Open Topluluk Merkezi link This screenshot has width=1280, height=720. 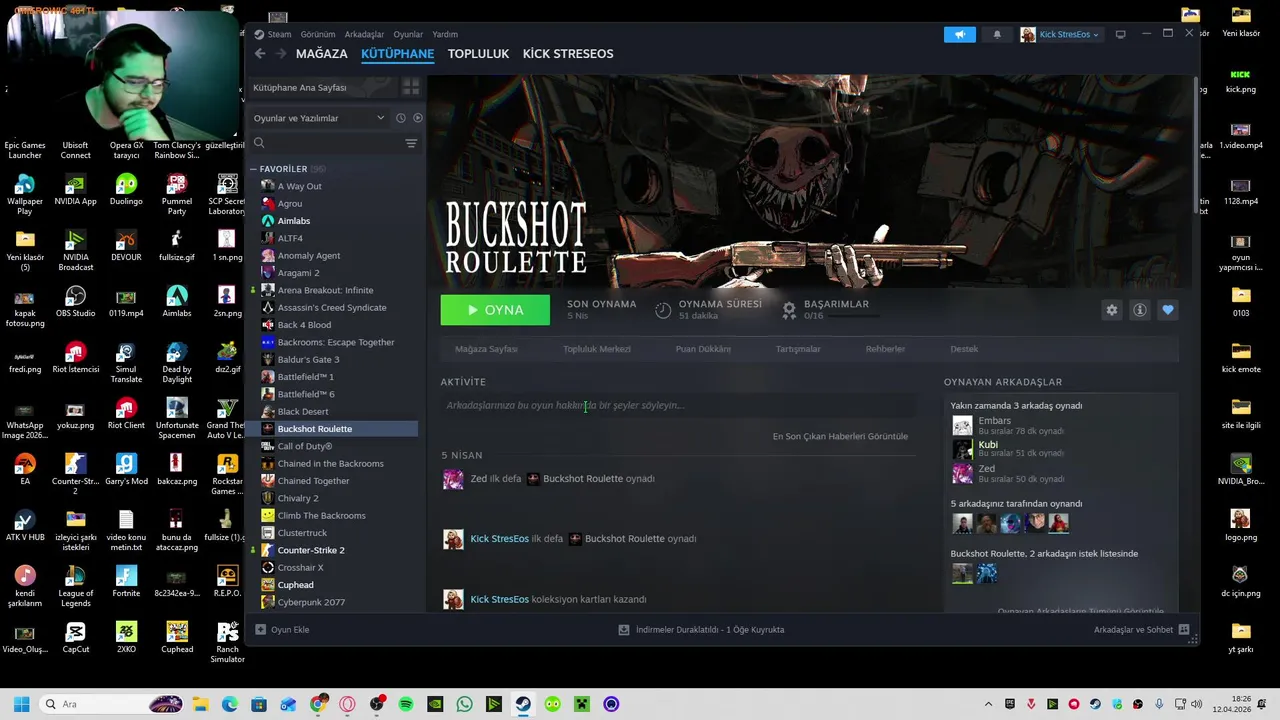(x=597, y=349)
